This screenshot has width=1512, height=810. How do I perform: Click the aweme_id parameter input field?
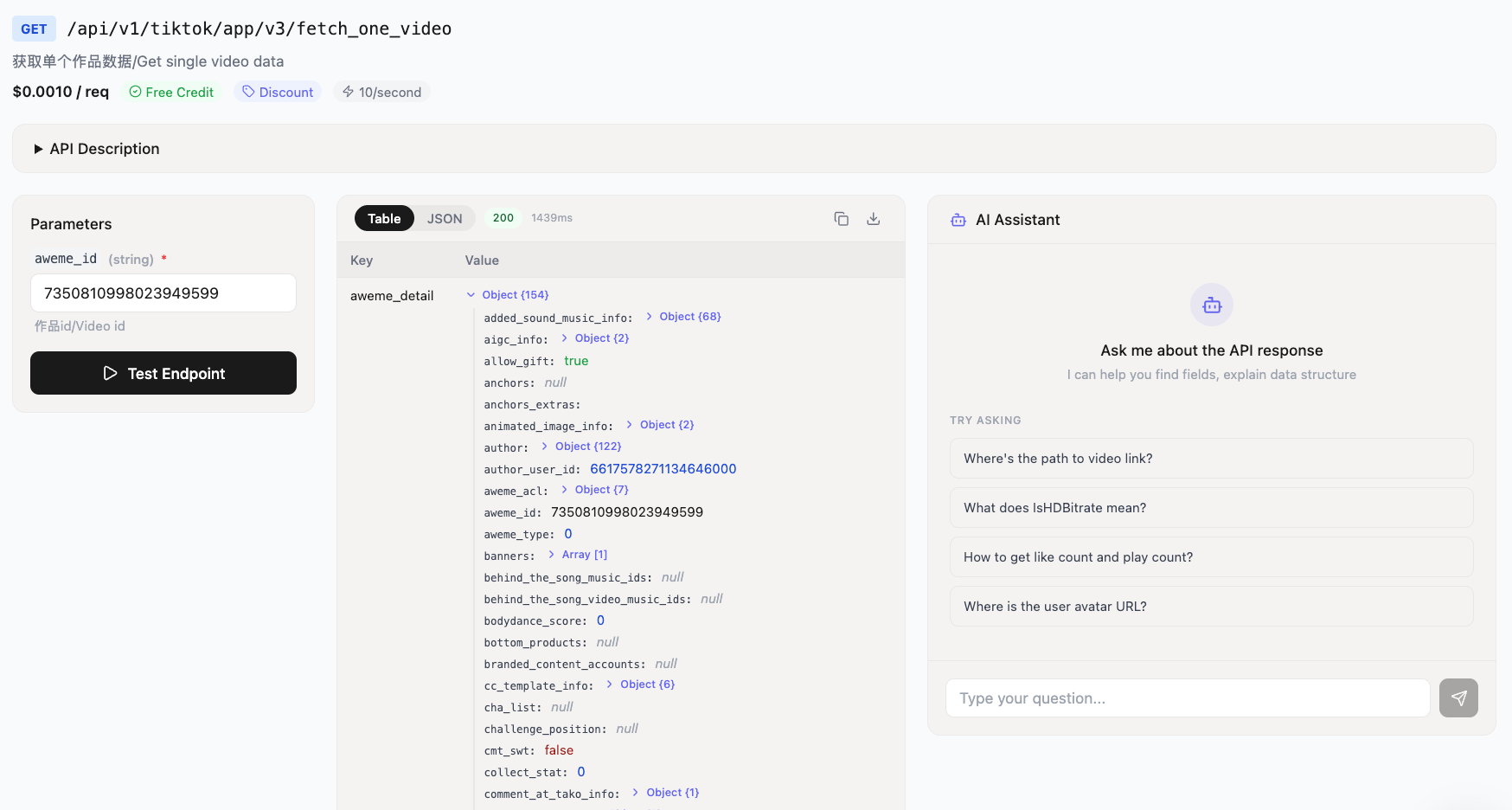click(163, 292)
